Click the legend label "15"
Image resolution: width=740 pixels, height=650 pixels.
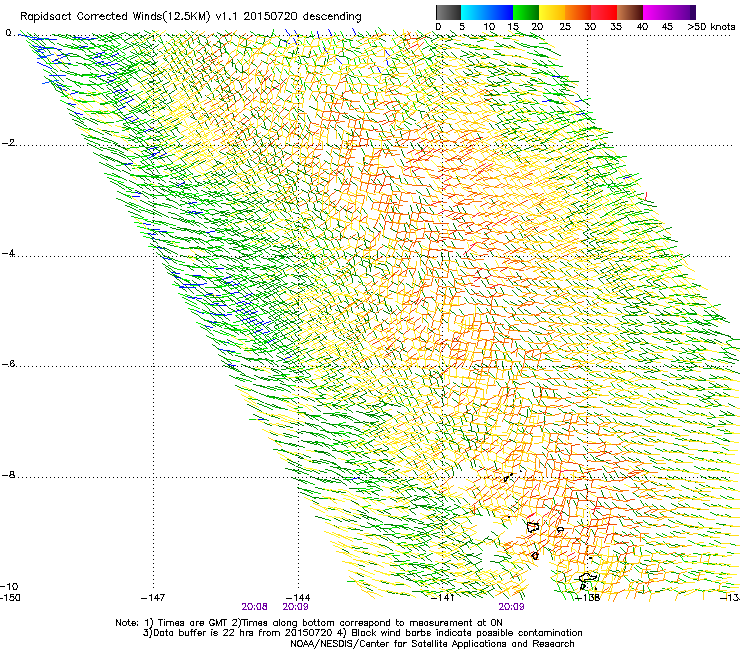click(x=513, y=27)
